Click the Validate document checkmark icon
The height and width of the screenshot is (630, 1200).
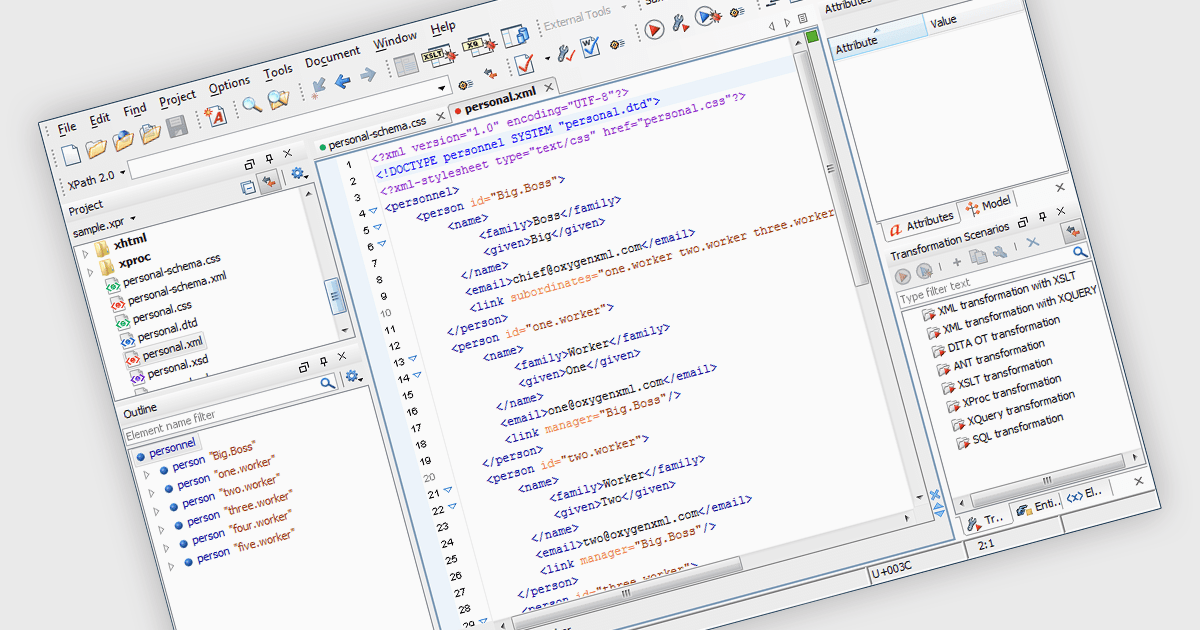(526, 66)
